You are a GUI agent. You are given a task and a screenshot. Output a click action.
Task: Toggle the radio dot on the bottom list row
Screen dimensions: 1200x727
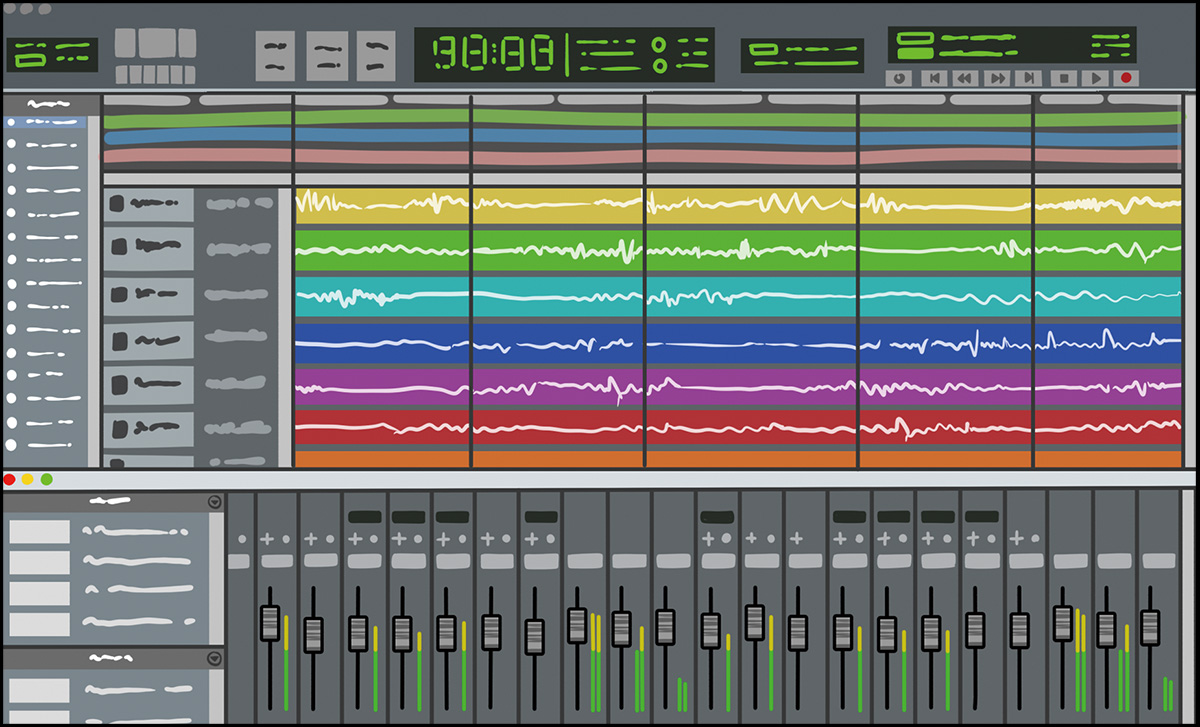pos(11,444)
